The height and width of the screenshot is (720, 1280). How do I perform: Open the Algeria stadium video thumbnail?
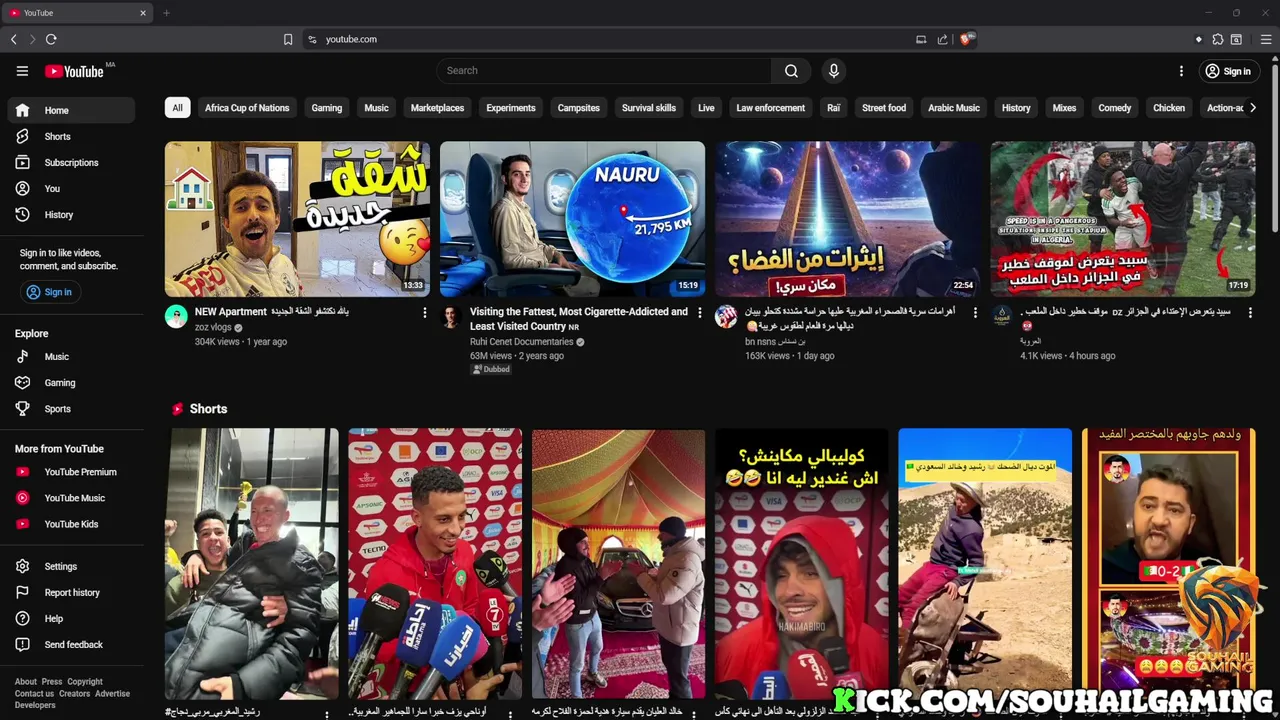tap(1123, 219)
